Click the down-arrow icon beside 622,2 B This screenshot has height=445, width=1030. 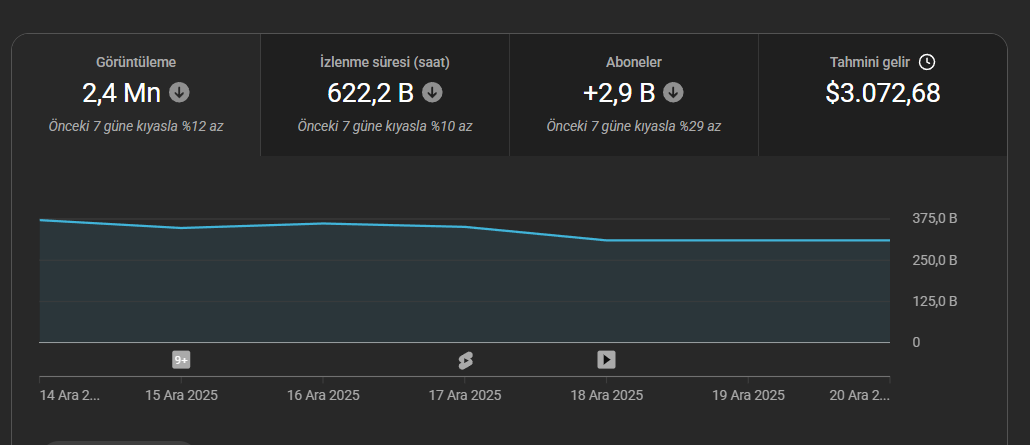(432, 93)
